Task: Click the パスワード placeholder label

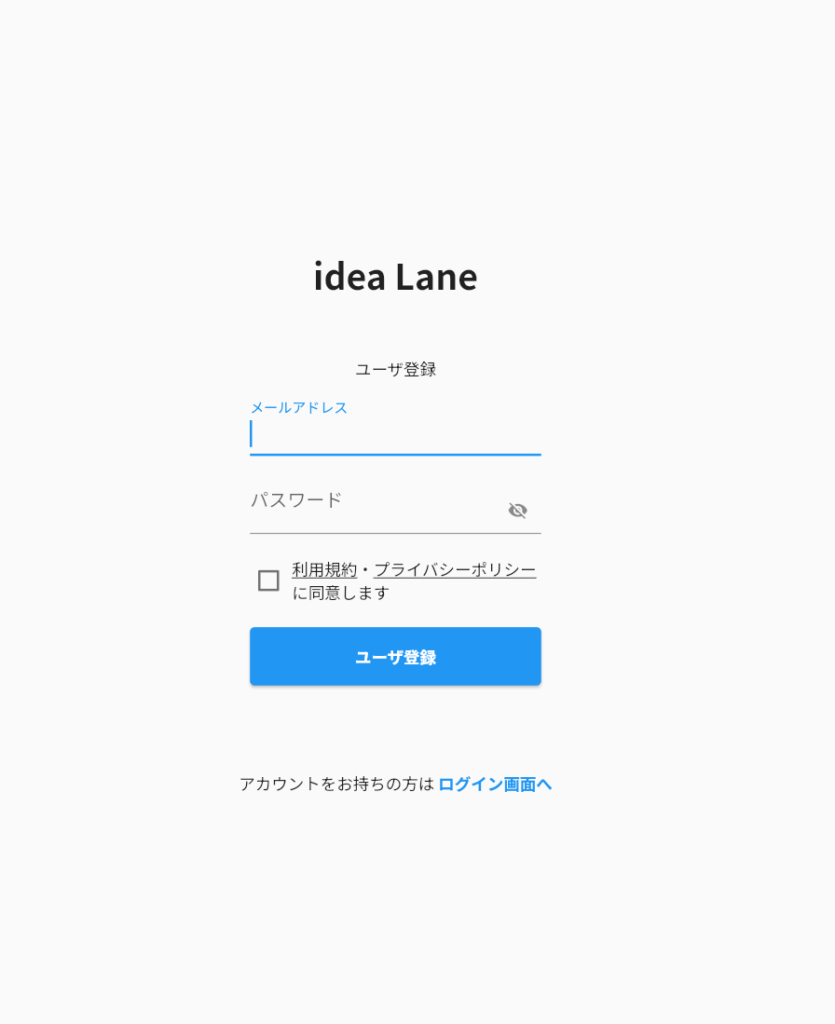Action: point(296,501)
